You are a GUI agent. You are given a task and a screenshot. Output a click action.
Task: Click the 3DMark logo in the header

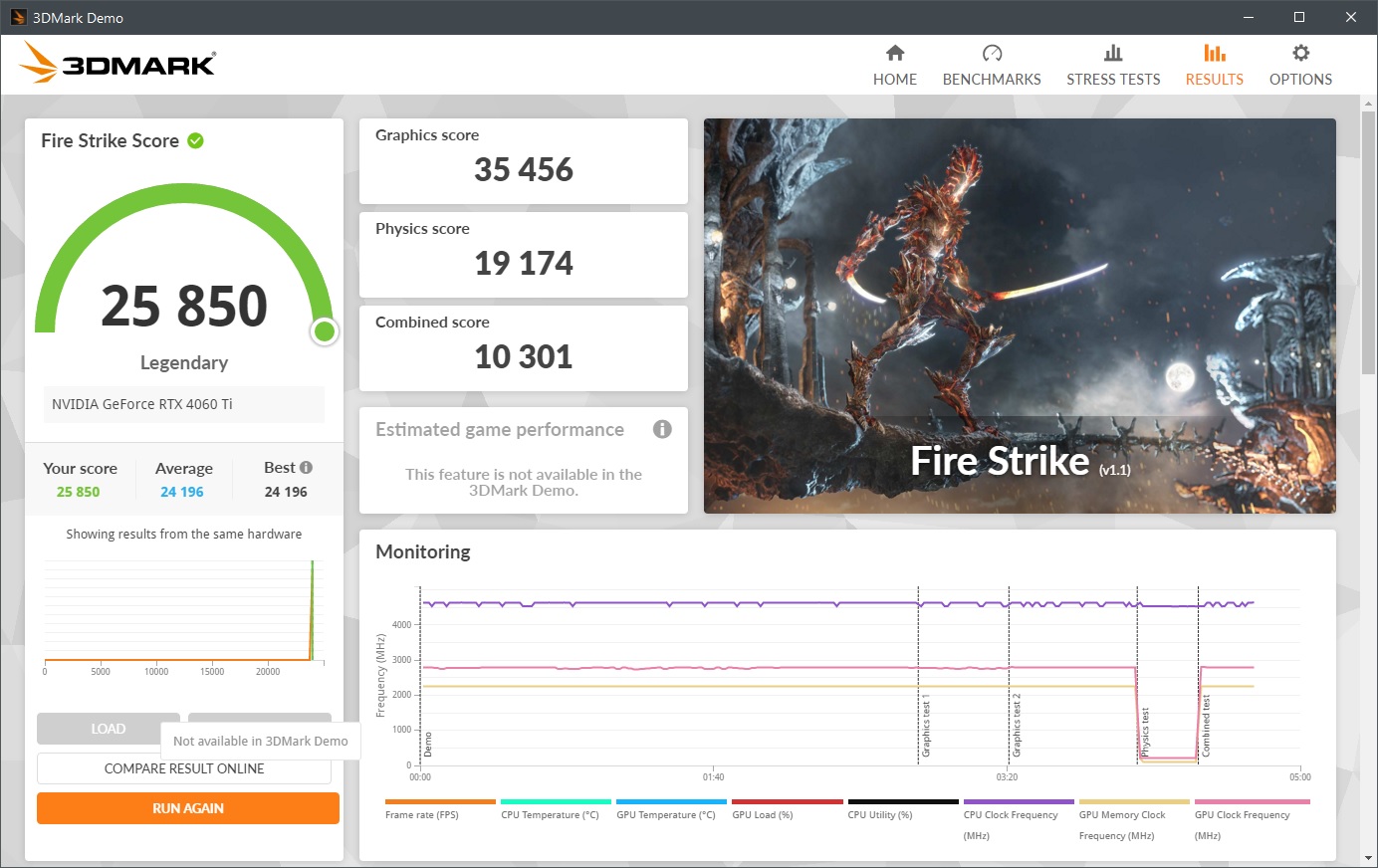tap(117, 64)
